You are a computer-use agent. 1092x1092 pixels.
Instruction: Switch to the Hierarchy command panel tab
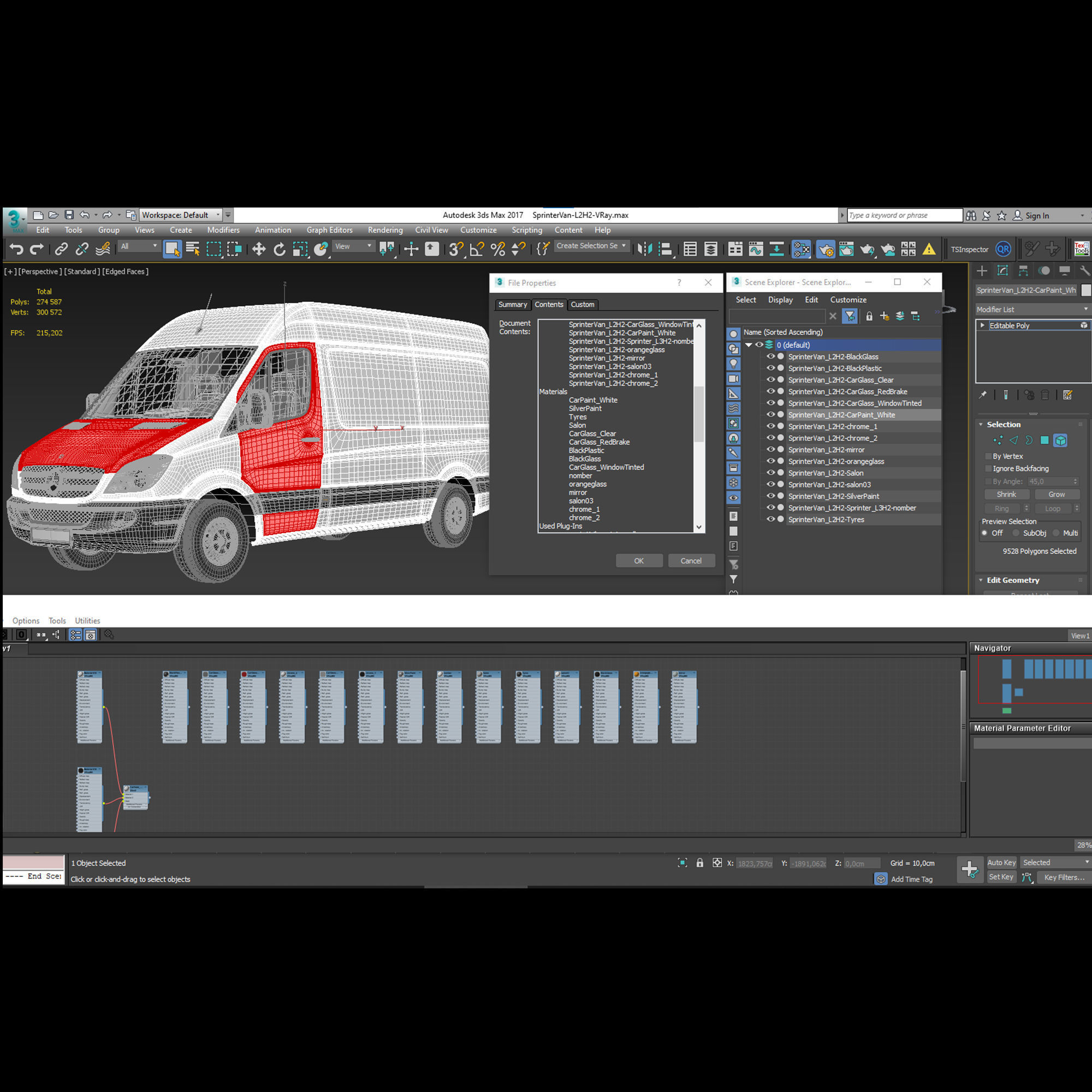click(x=1023, y=271)
